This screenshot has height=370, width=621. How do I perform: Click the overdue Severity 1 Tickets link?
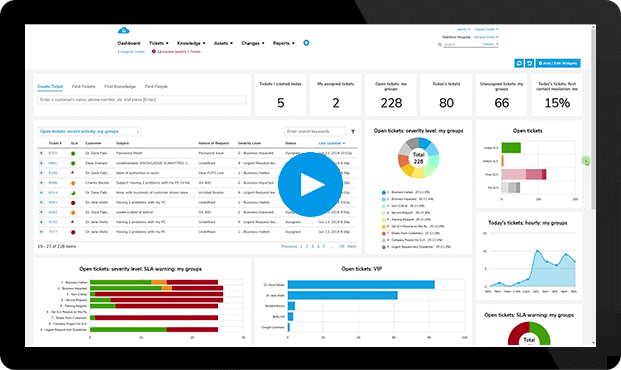pyautogui.click(x=179, y=51)
